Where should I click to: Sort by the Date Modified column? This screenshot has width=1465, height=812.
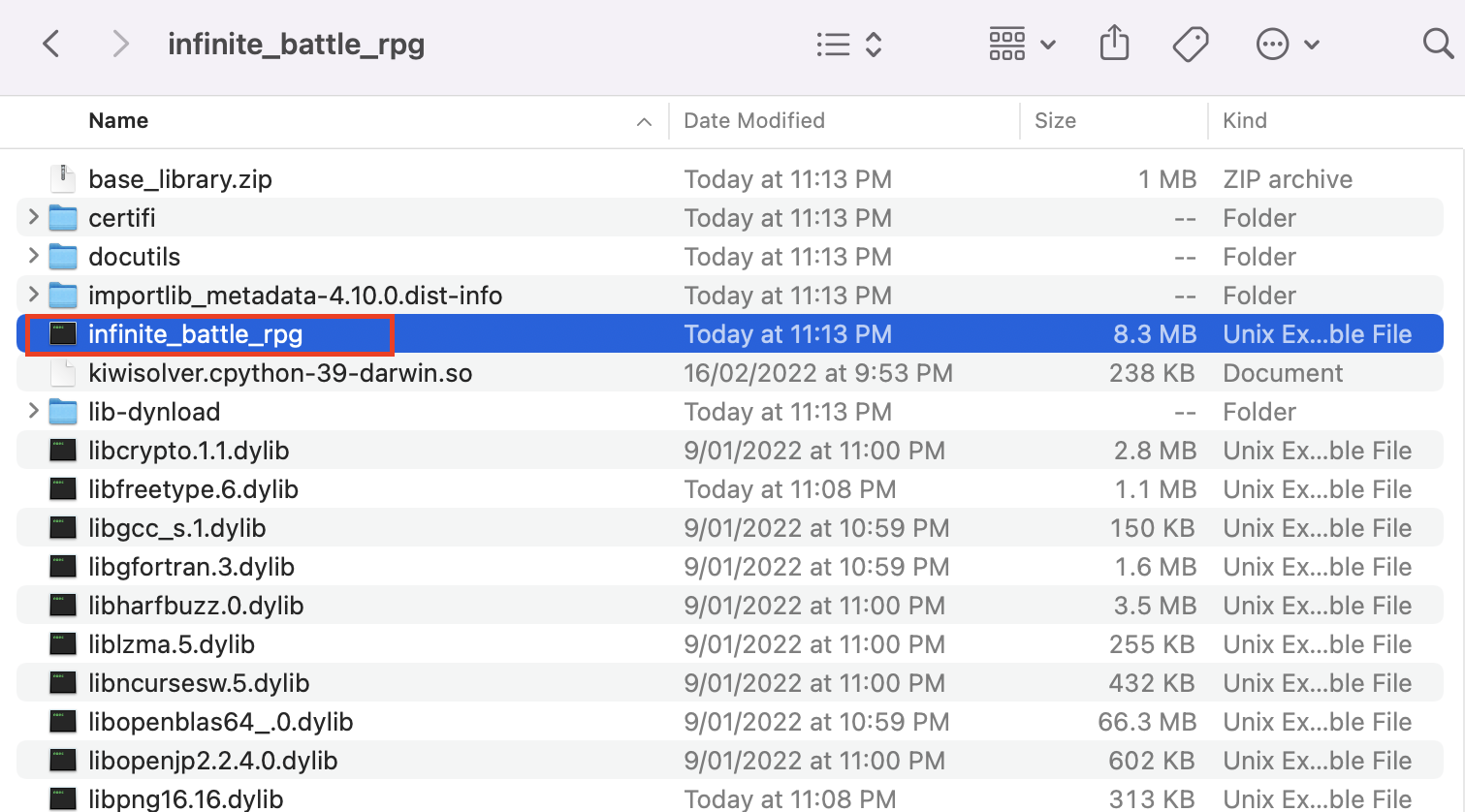(754, 121)
